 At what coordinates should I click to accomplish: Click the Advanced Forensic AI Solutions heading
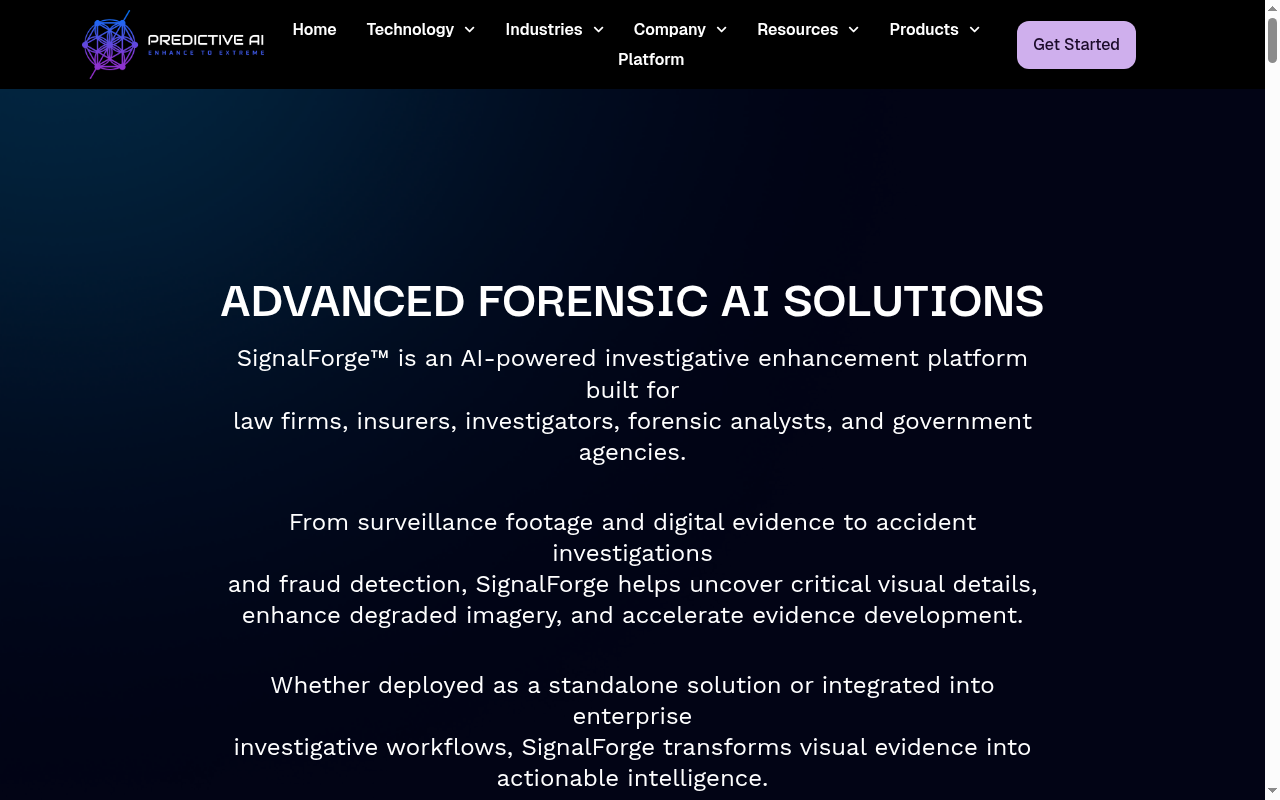632,301
